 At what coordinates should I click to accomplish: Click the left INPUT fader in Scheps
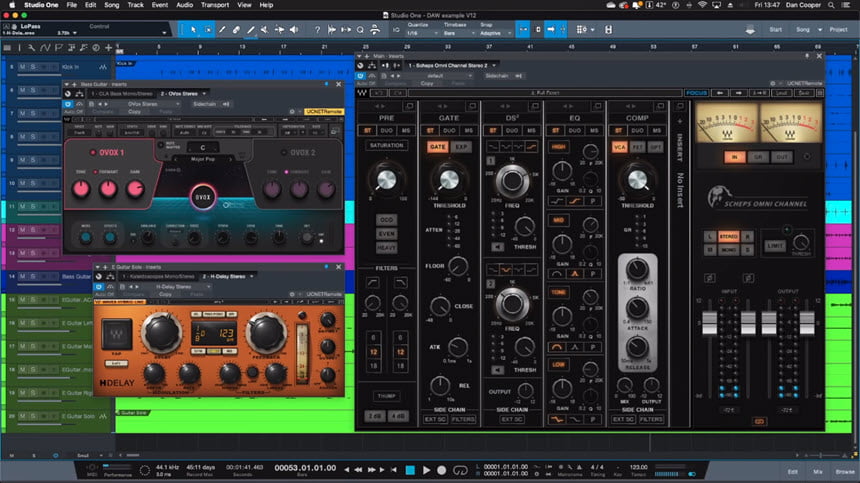pyautogui.click(x=709, y=322)
